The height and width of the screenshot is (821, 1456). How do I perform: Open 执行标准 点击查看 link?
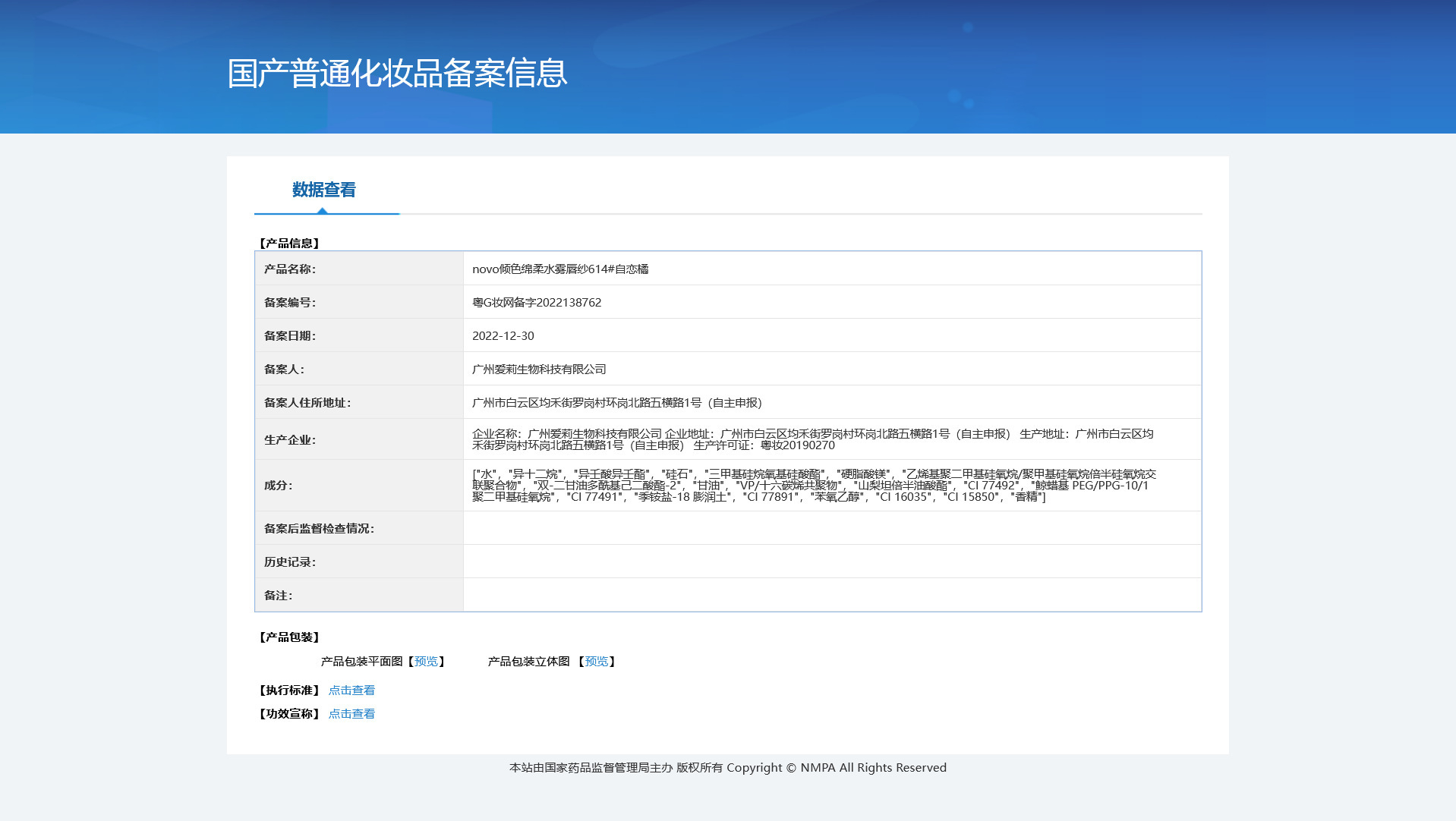[x=351, y=690]
